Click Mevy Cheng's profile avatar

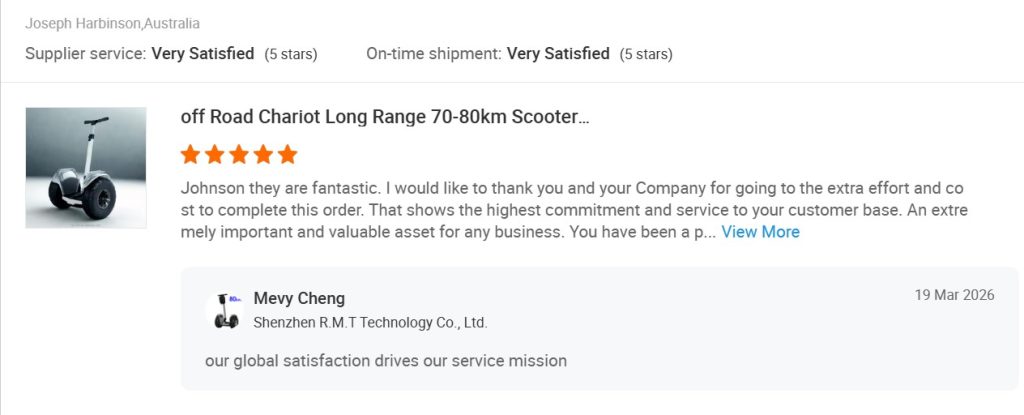[224, 310]
